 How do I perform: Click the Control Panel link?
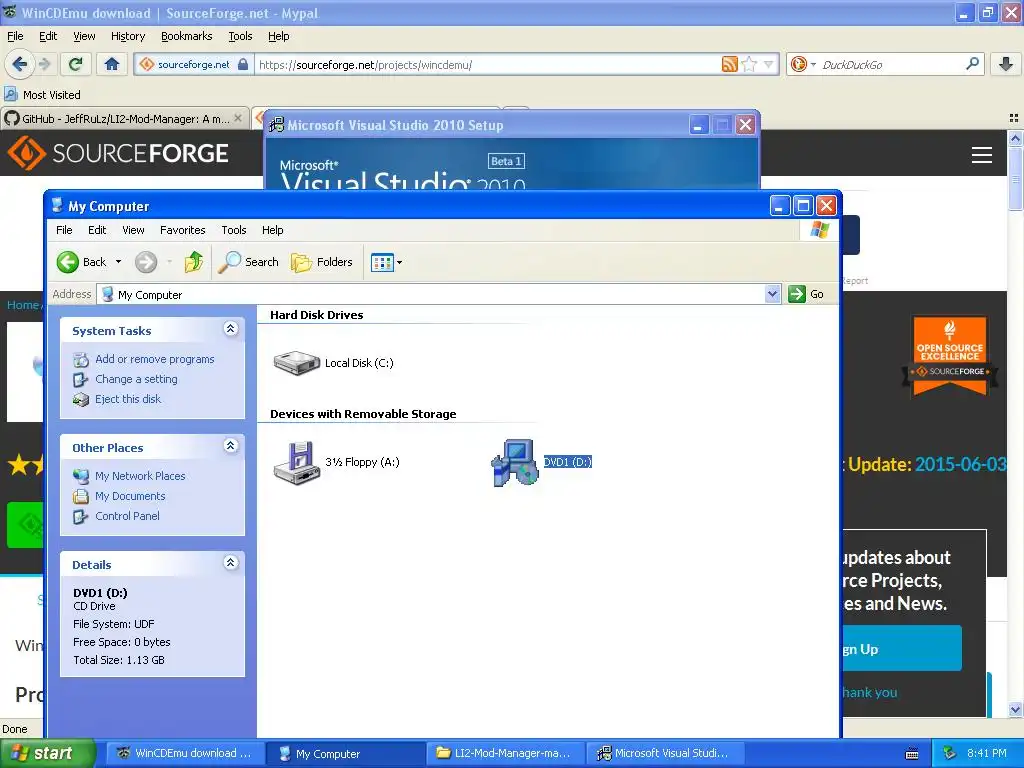click(127, 516)
